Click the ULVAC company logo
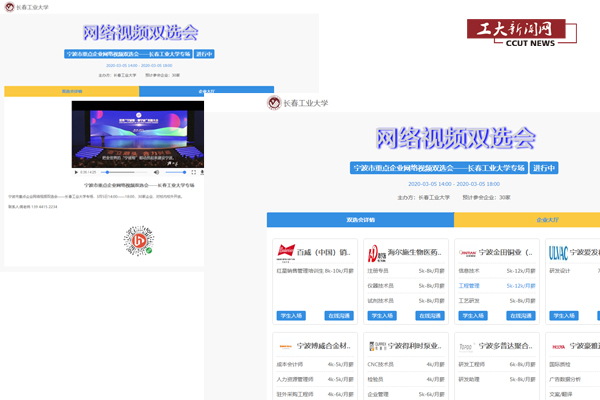The image size is (600, 400). (558, 253)
